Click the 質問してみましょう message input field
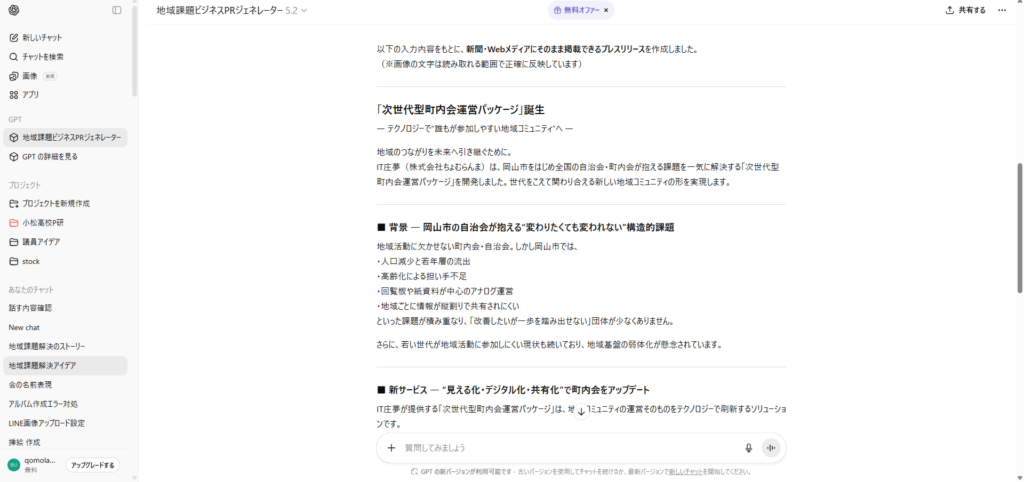This screenshot has width=1024, height=482. (560, 448)
